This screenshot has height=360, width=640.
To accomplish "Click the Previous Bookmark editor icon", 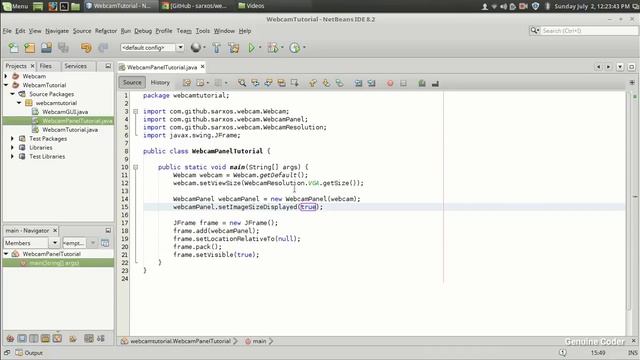I will coord(313,83).
